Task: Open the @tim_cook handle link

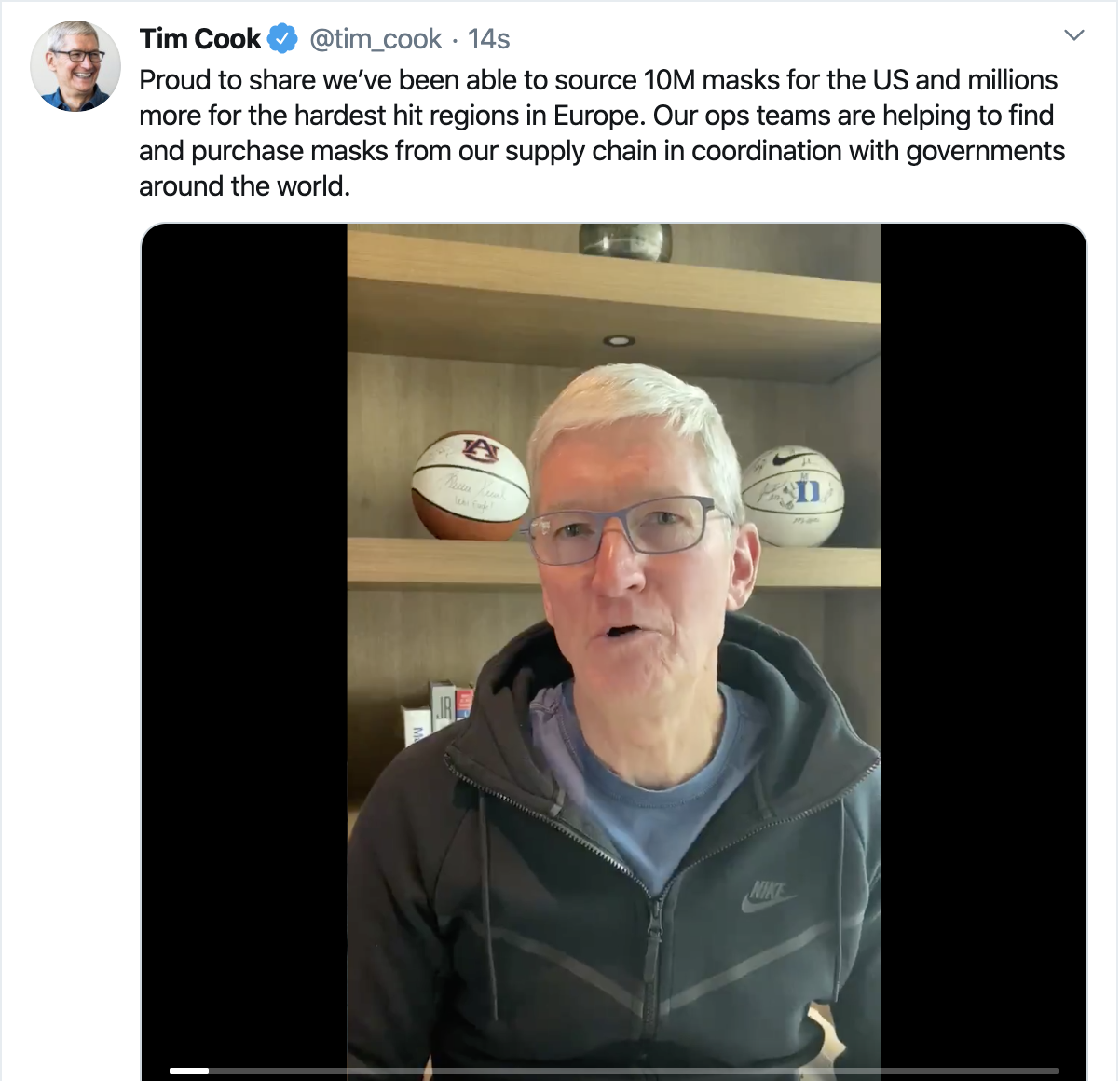Action: coord(376,39)
